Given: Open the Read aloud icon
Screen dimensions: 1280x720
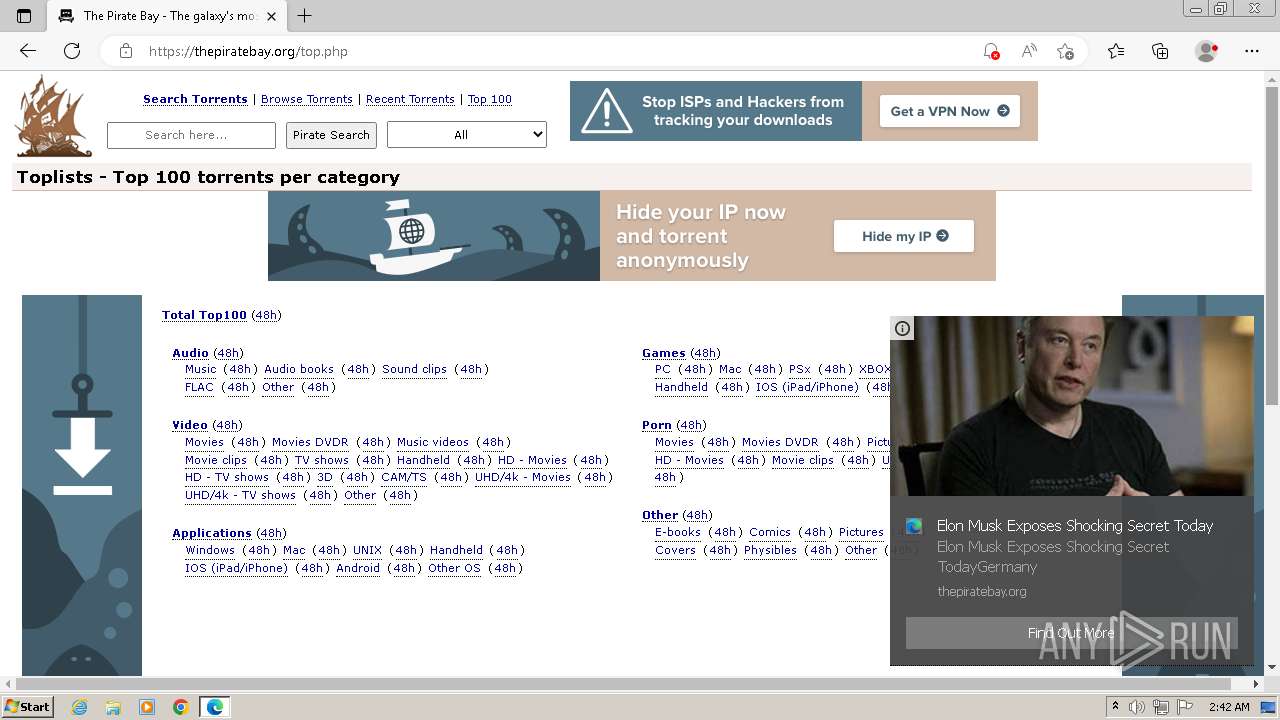Looking at the screenshot, I should tap(1028, 51).
